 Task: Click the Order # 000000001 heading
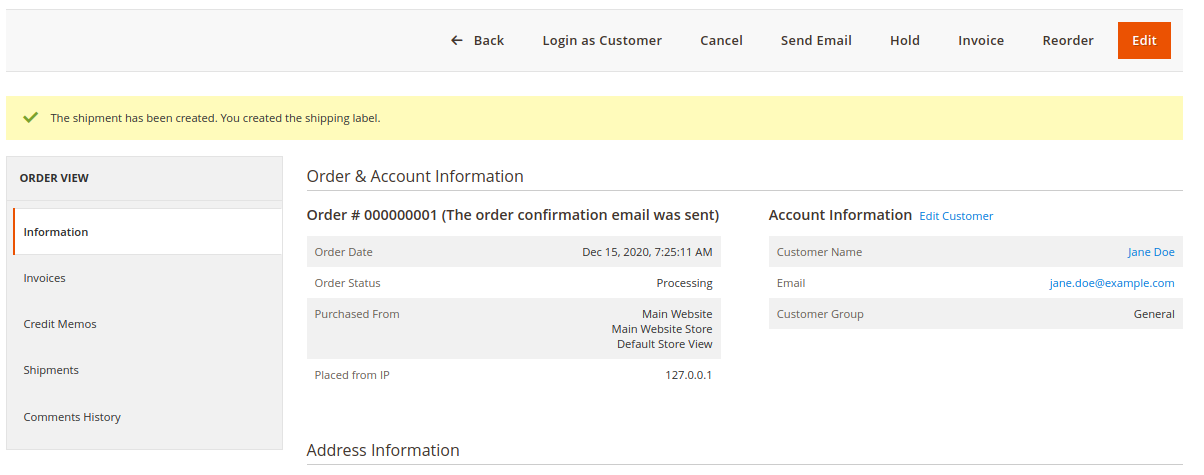click(x=513, y=215)
